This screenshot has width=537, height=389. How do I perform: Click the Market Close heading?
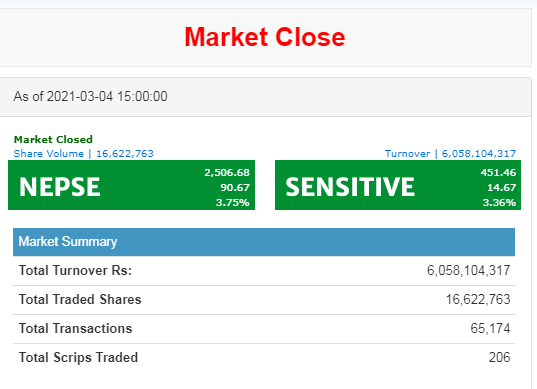pyautogui.click(x=265, y=37)
